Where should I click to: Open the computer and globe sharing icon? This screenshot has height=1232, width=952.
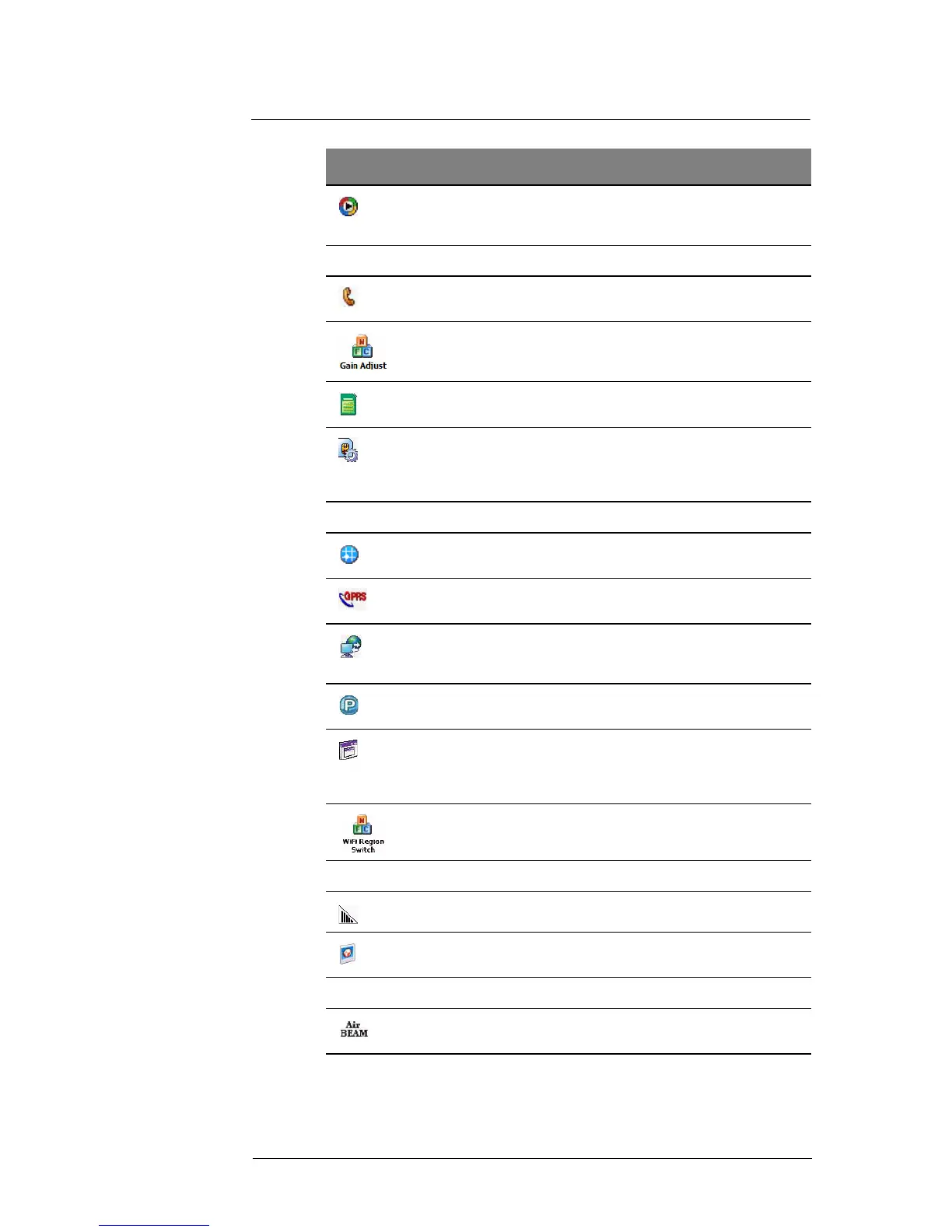click(x=351, y=646)
